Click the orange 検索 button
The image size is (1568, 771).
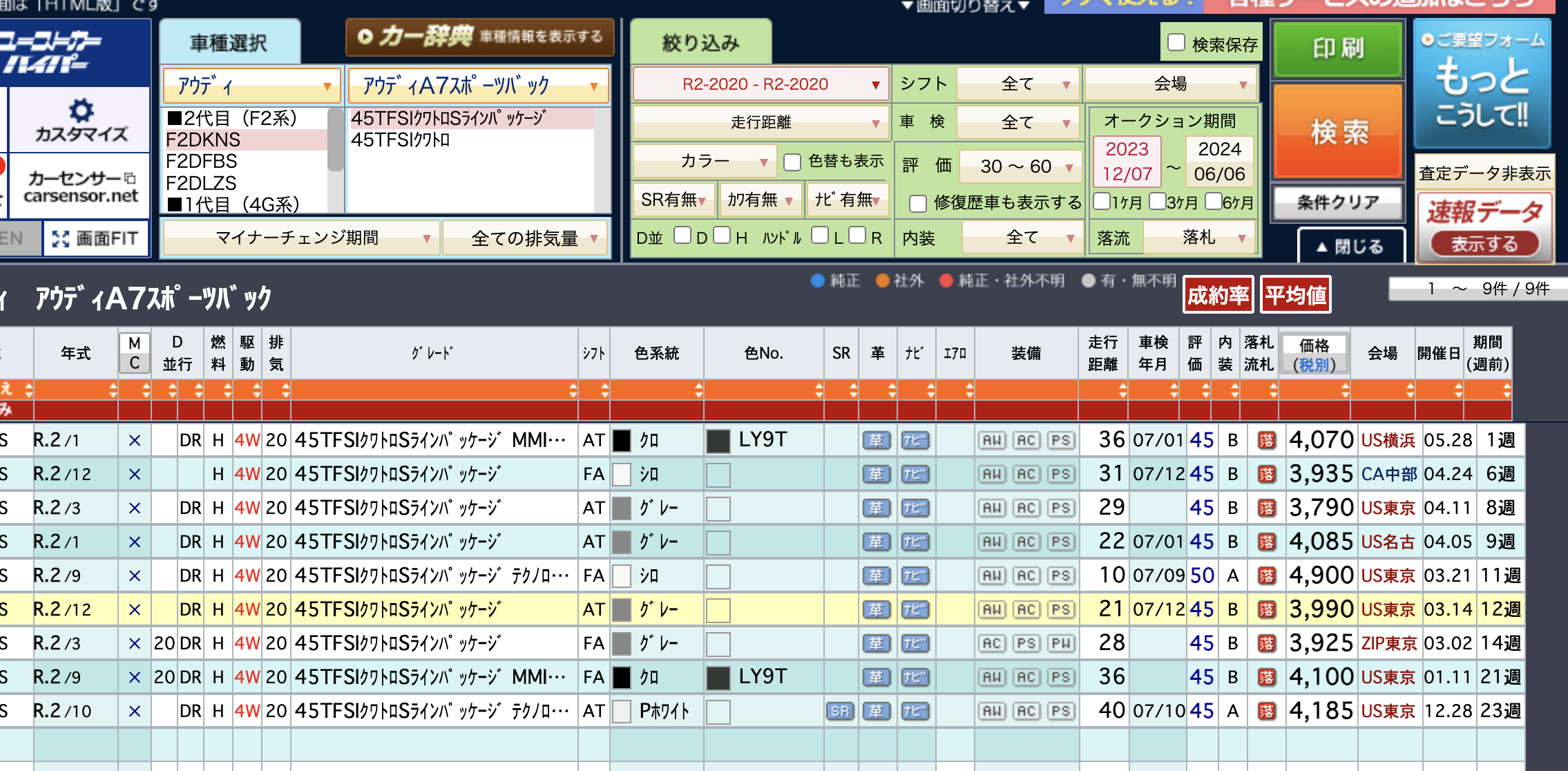(1338, 131)
